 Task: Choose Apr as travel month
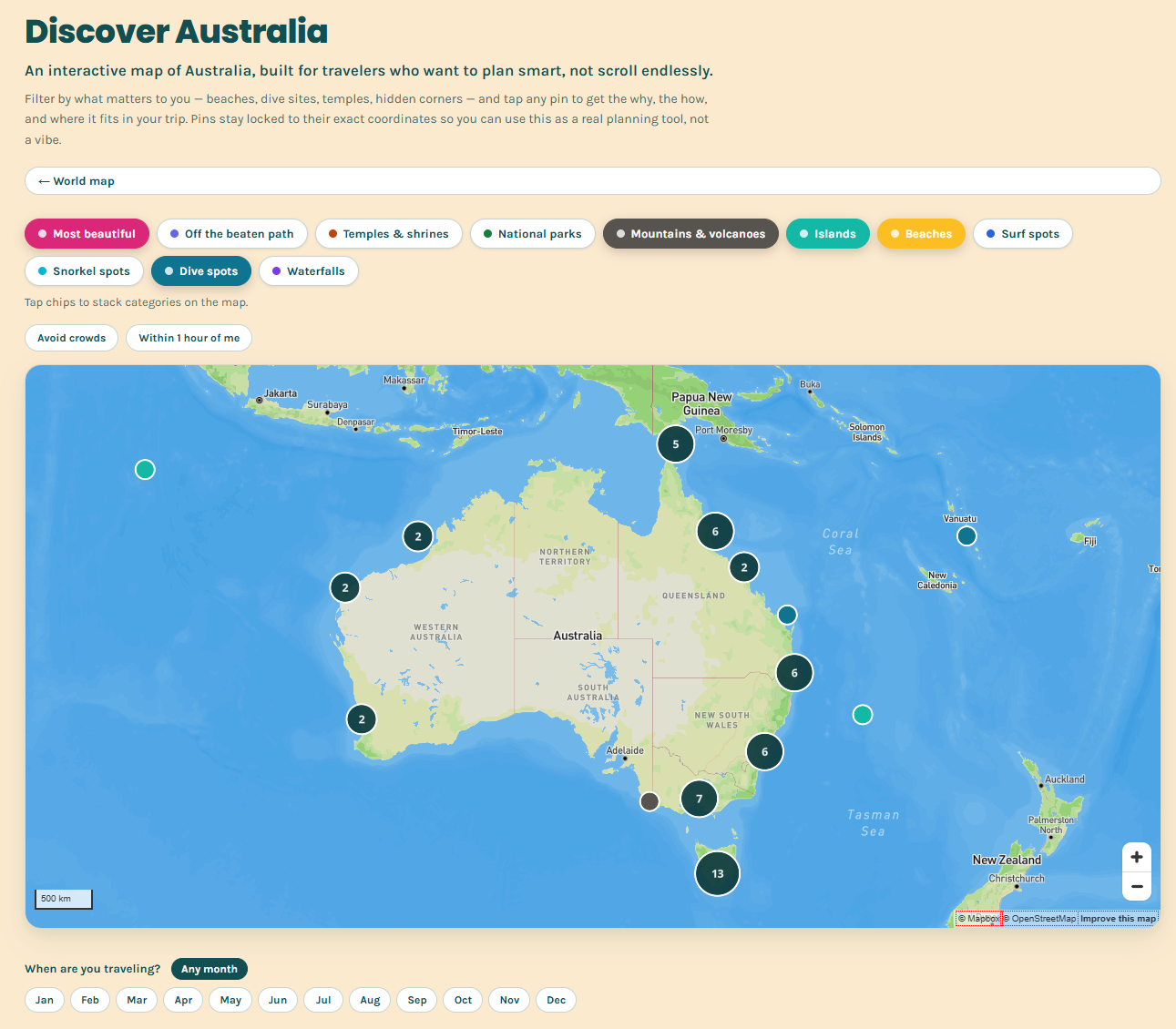click(x=183, y=1000)
